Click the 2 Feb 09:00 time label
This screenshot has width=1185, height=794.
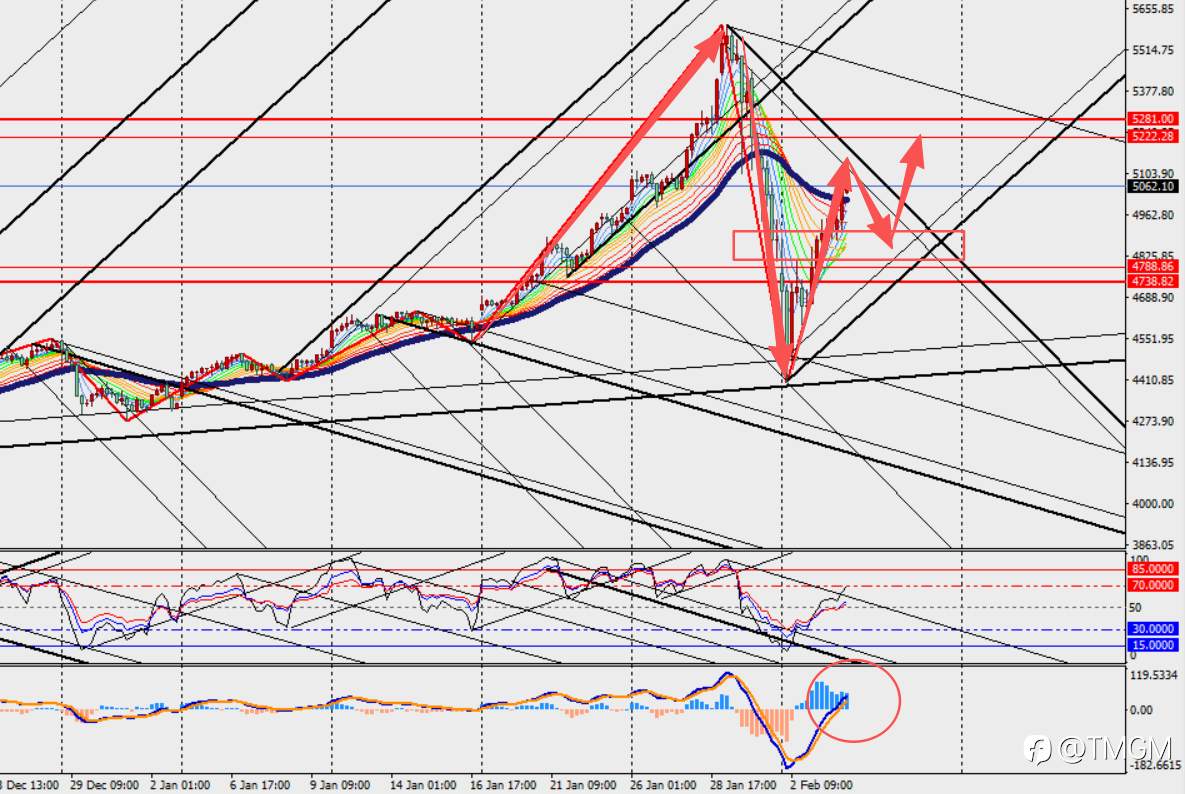821,786
